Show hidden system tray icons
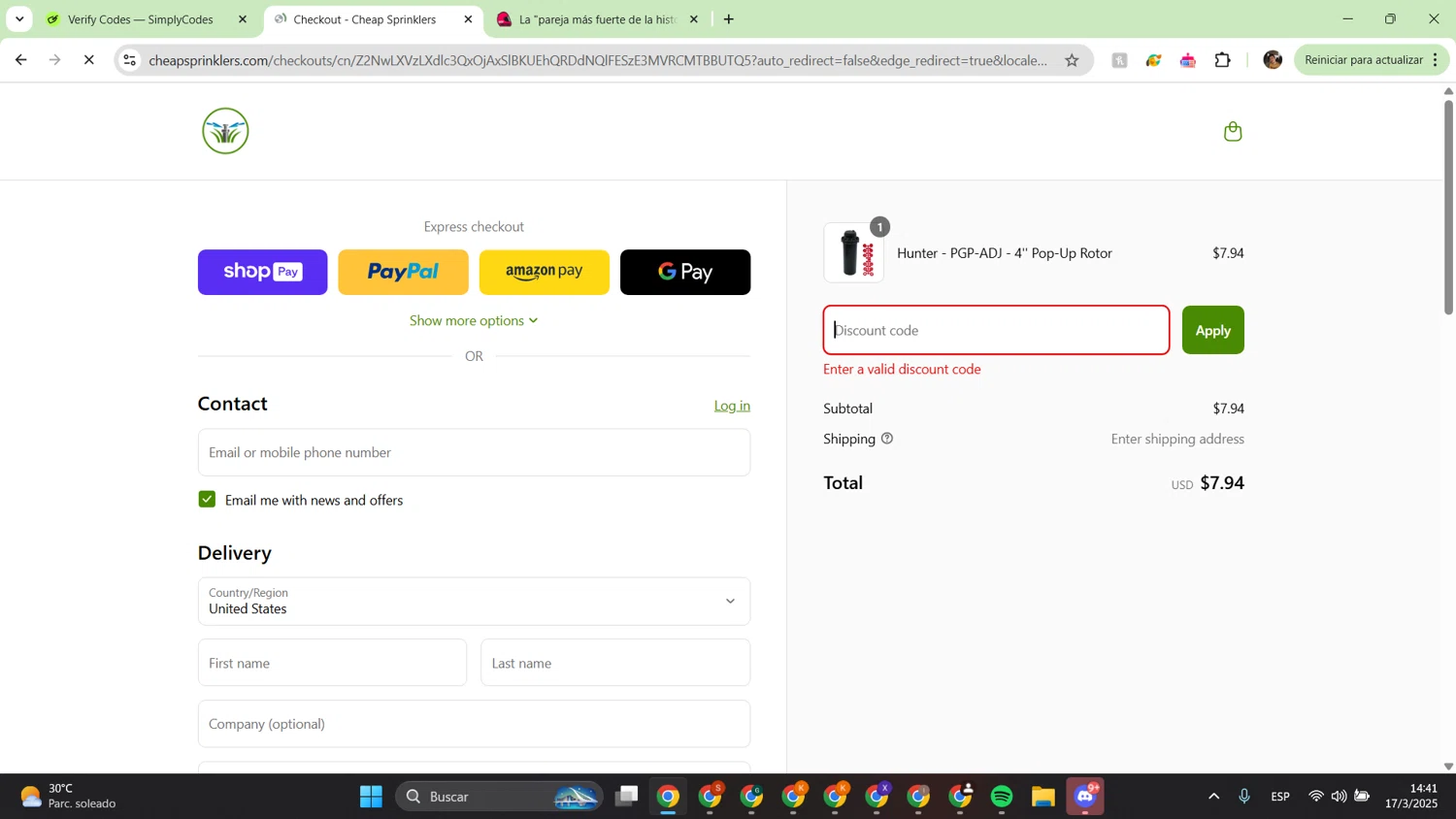1456x819 pixels. [x=1213, y=797]
